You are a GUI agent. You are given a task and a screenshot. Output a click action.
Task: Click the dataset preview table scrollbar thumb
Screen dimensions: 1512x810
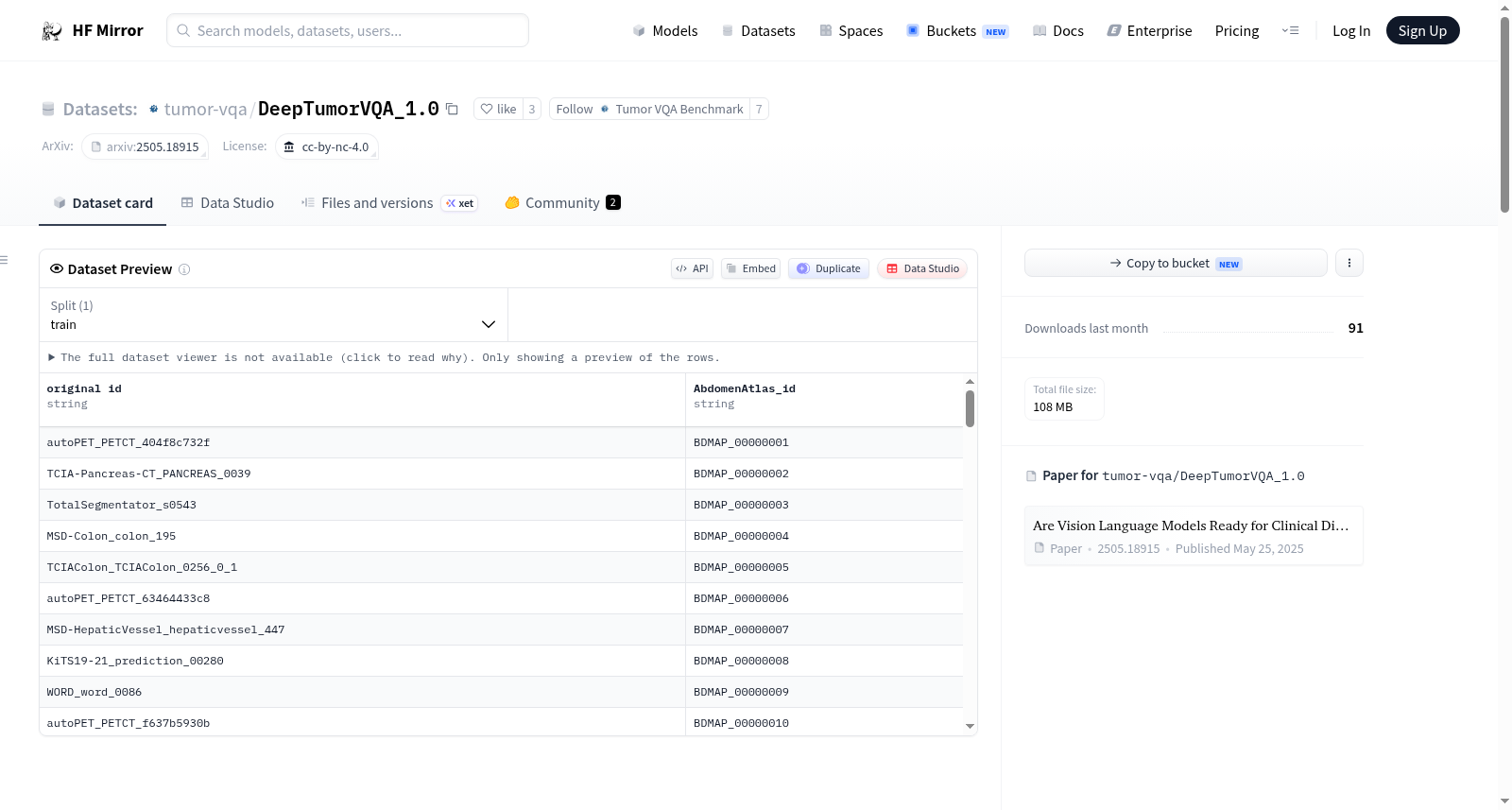(x=970, y=408)
